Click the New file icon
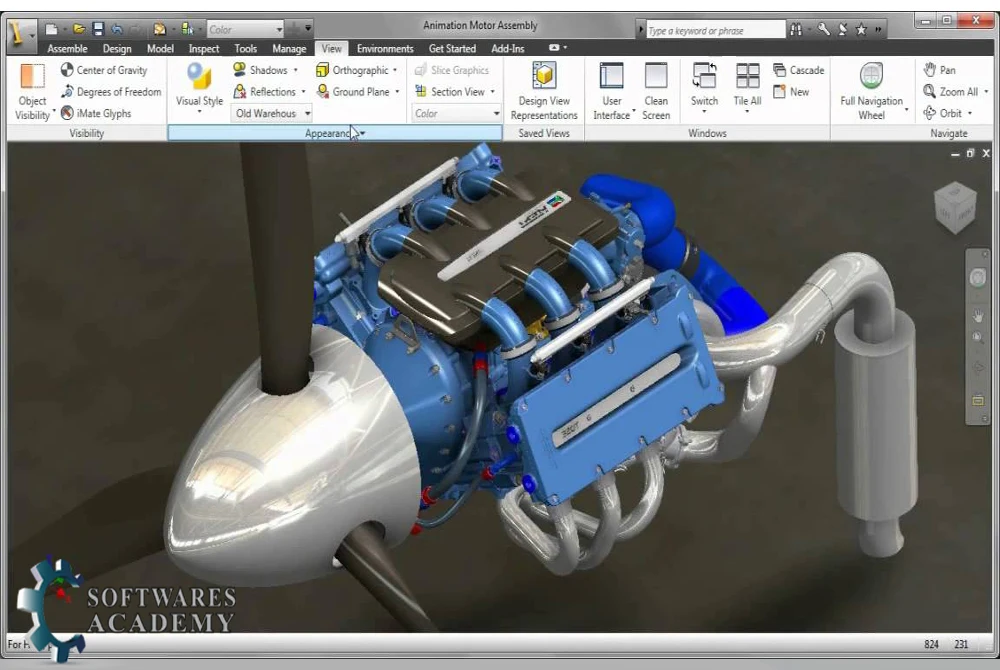The height and width of the screenshot is (670, 1000). click(52, 29)
